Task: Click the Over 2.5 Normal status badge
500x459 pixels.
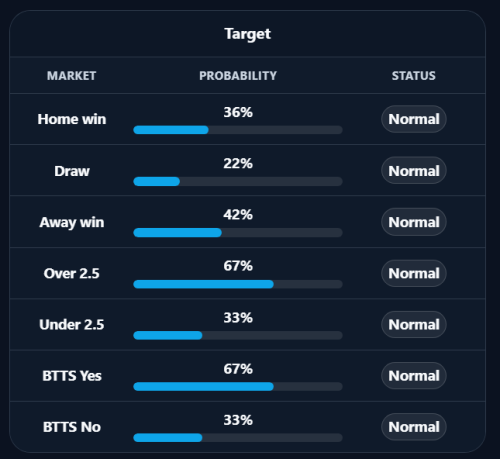Action: (414, 273)
